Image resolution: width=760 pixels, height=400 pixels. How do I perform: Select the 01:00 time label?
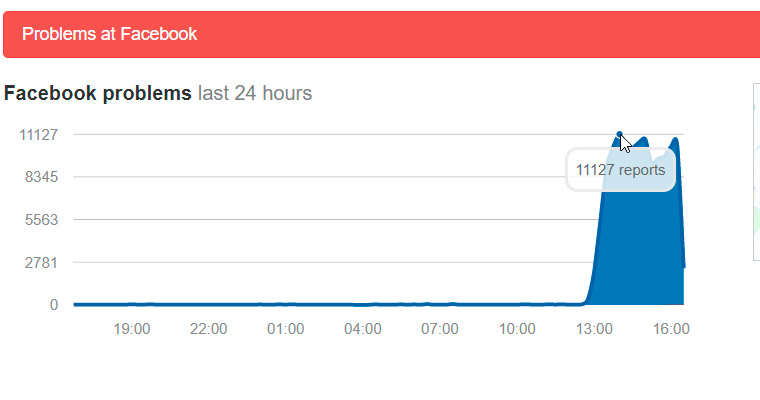(285, 328)
